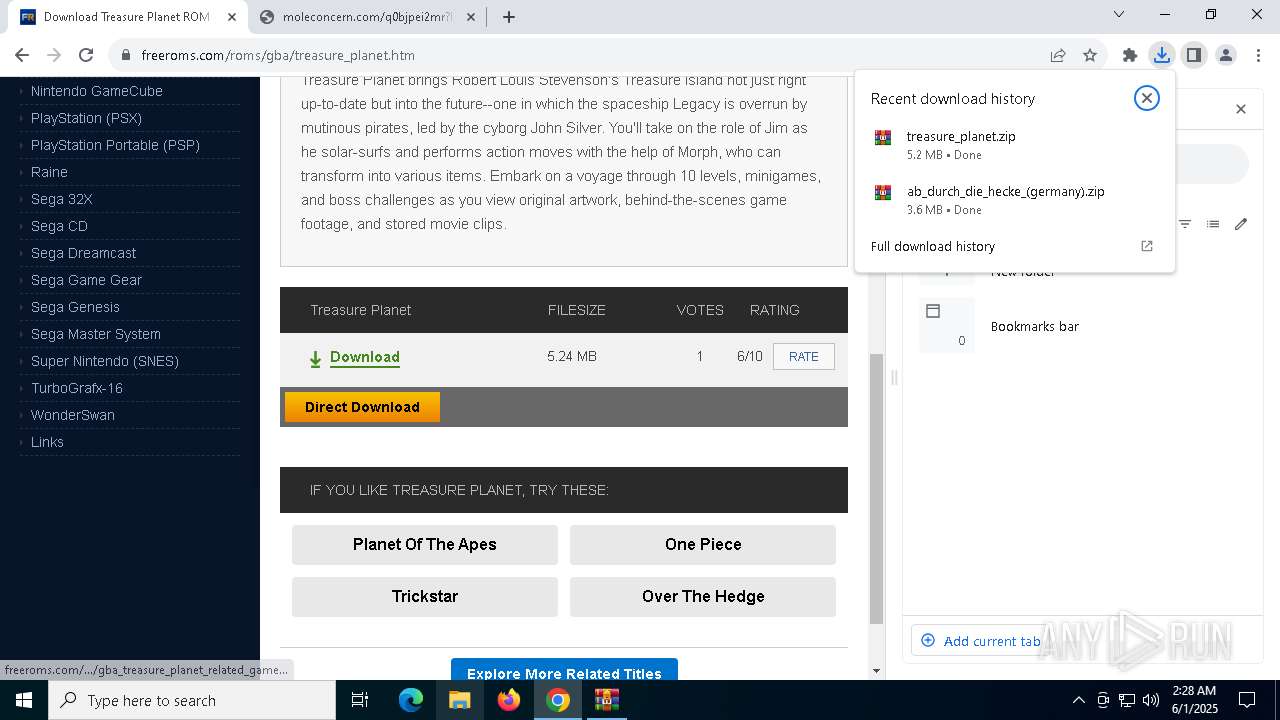Click the Share this page icon
This screenshot has width=1280, height=720.
click(x=1058, y=55)
